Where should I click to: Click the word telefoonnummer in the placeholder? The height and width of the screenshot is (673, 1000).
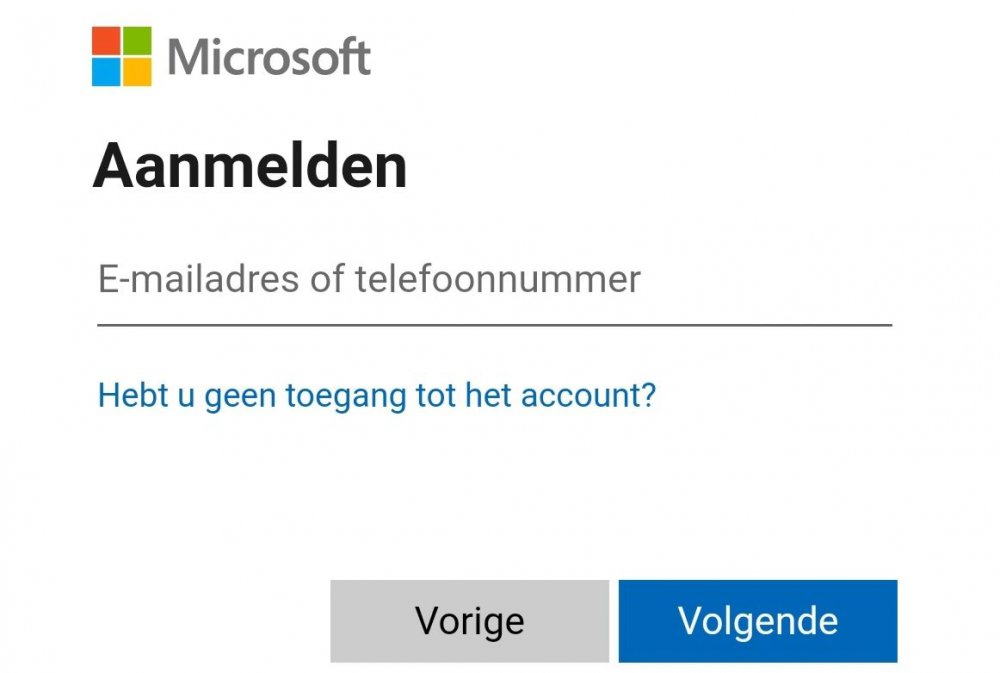tap(498, 279)
